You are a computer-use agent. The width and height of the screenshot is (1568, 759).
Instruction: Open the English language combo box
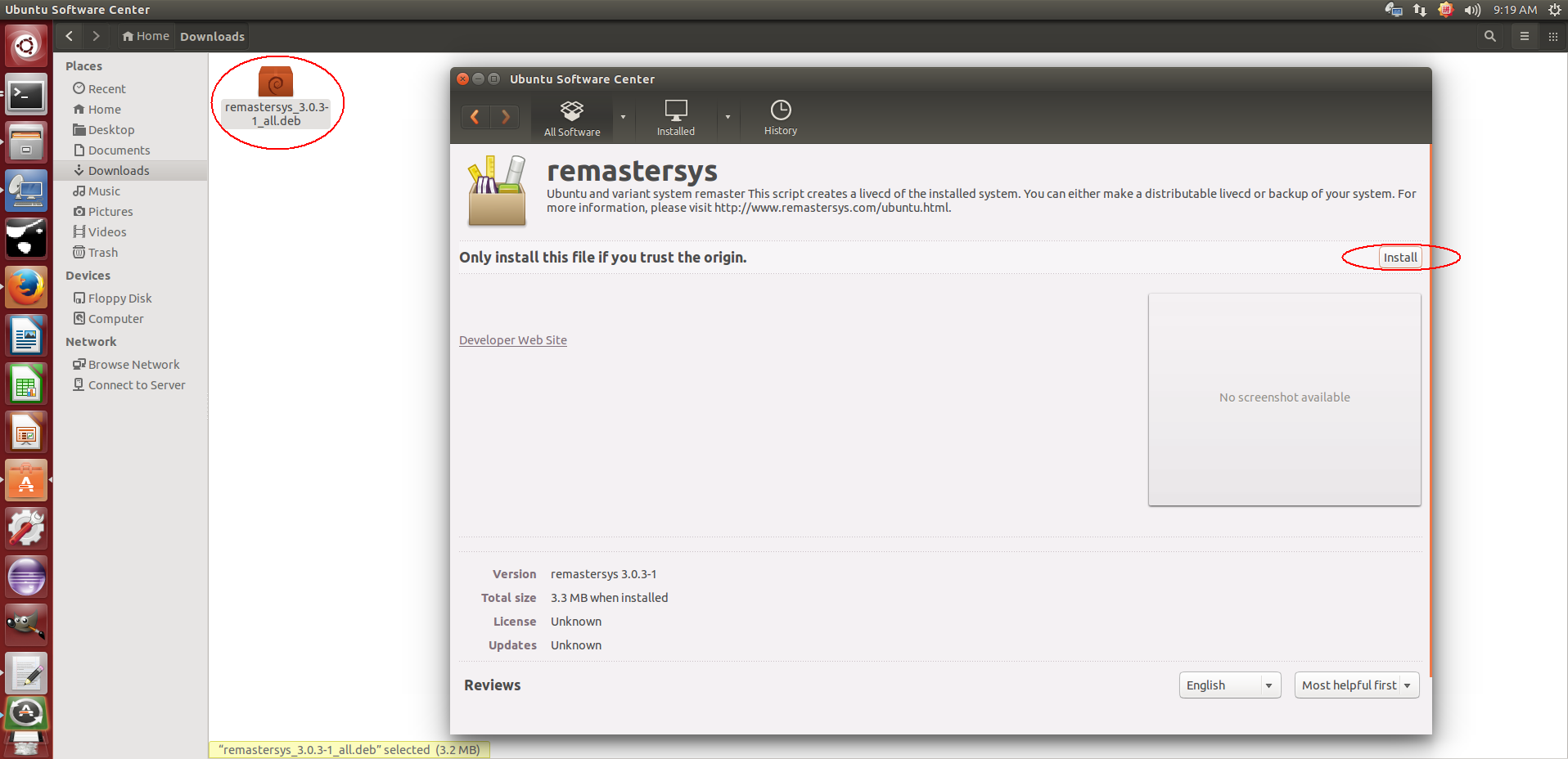point(1230,685)
